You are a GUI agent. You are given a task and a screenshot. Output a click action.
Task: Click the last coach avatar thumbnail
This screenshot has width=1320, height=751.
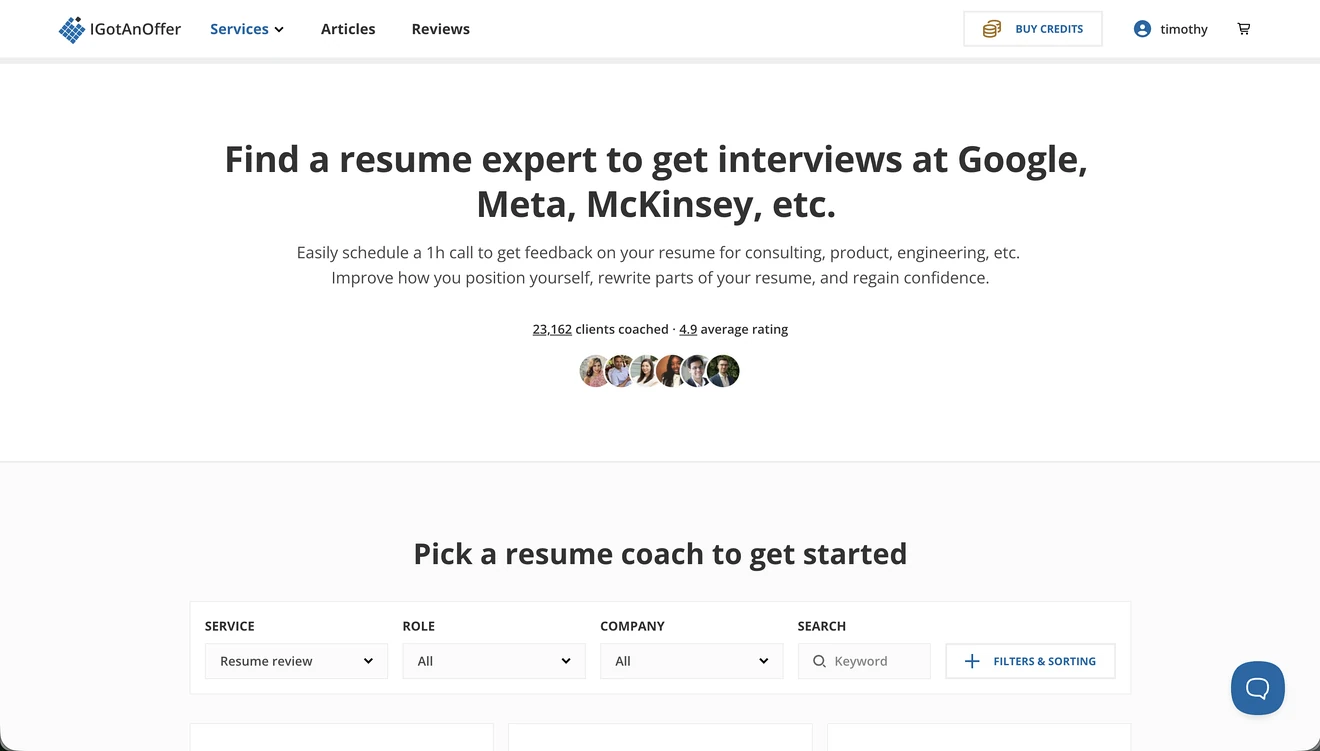pos(723,371)
